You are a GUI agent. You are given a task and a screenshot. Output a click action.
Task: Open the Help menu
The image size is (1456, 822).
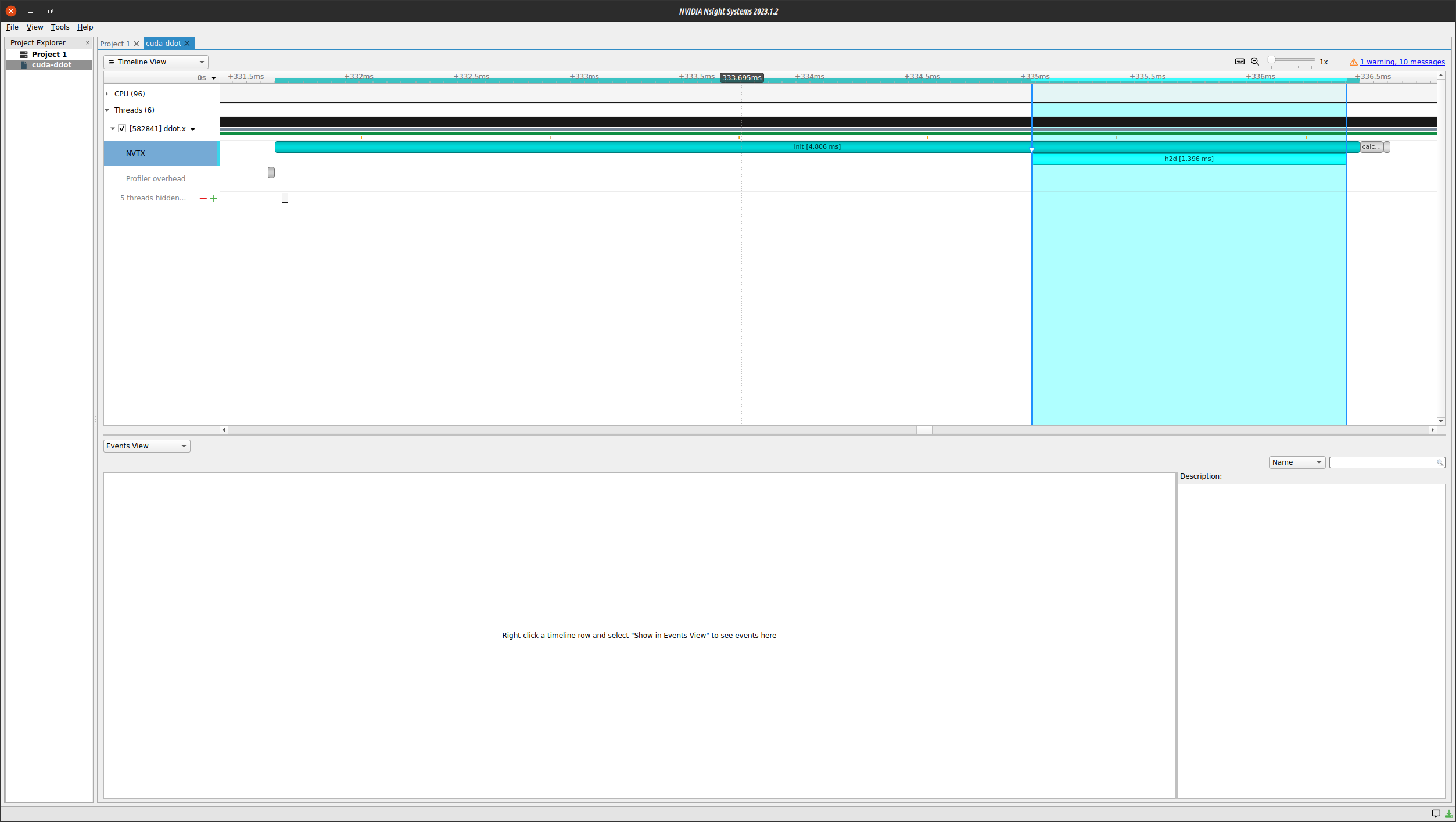tap(85, 27)
